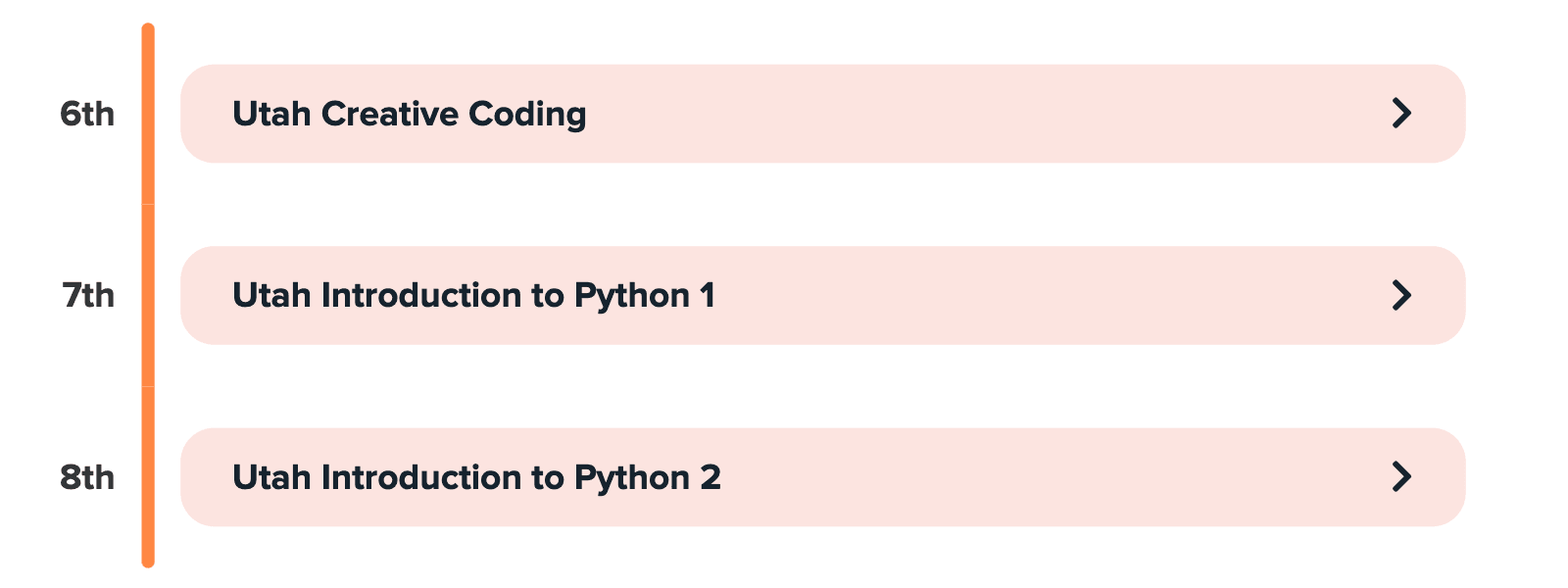Click the arrow icon on Introduction to Python 2
The height and width of the screenshot is (588, 1568).
pos(1401,477)
